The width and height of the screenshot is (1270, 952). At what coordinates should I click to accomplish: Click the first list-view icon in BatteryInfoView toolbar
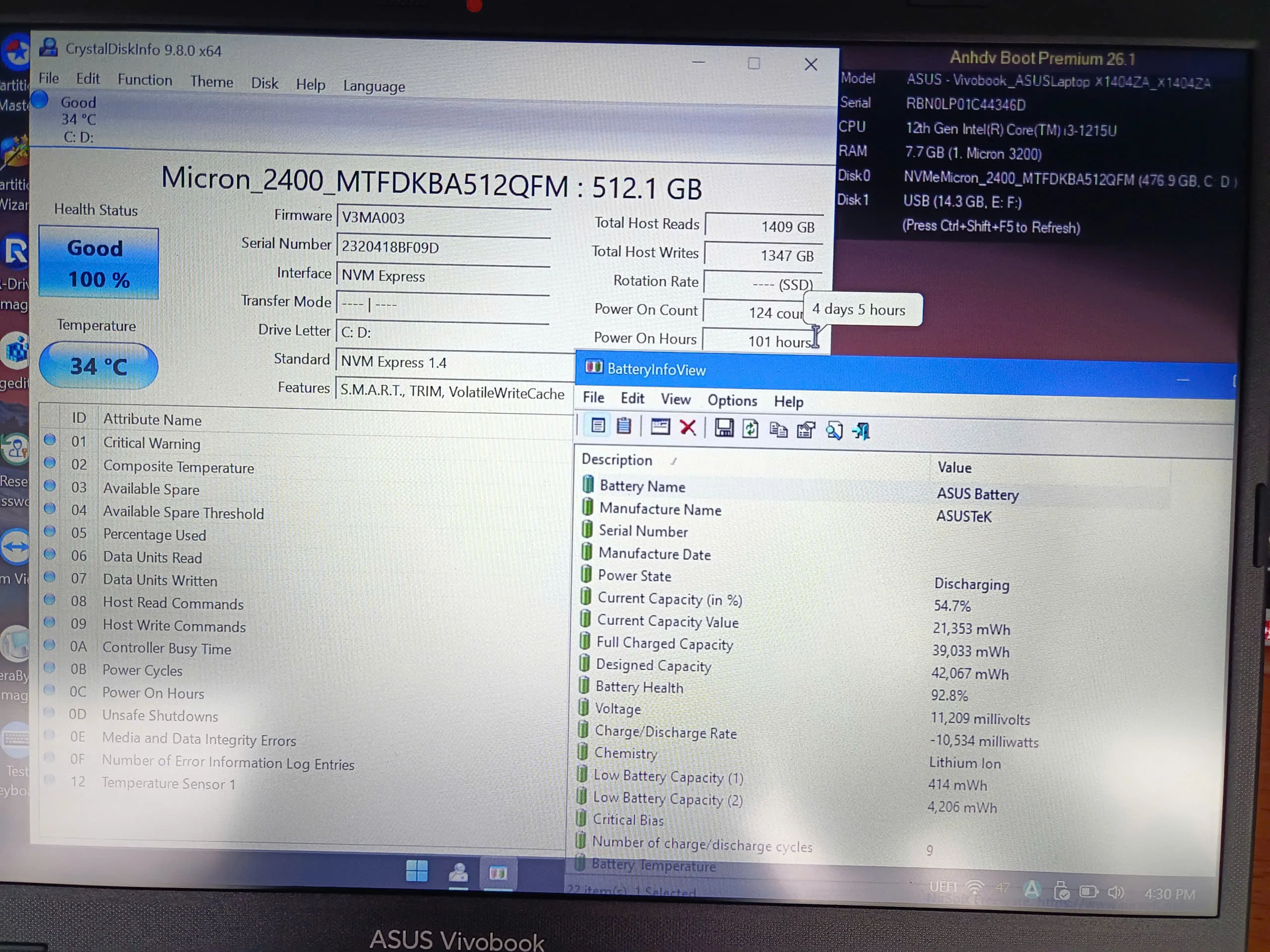(598, 426)
